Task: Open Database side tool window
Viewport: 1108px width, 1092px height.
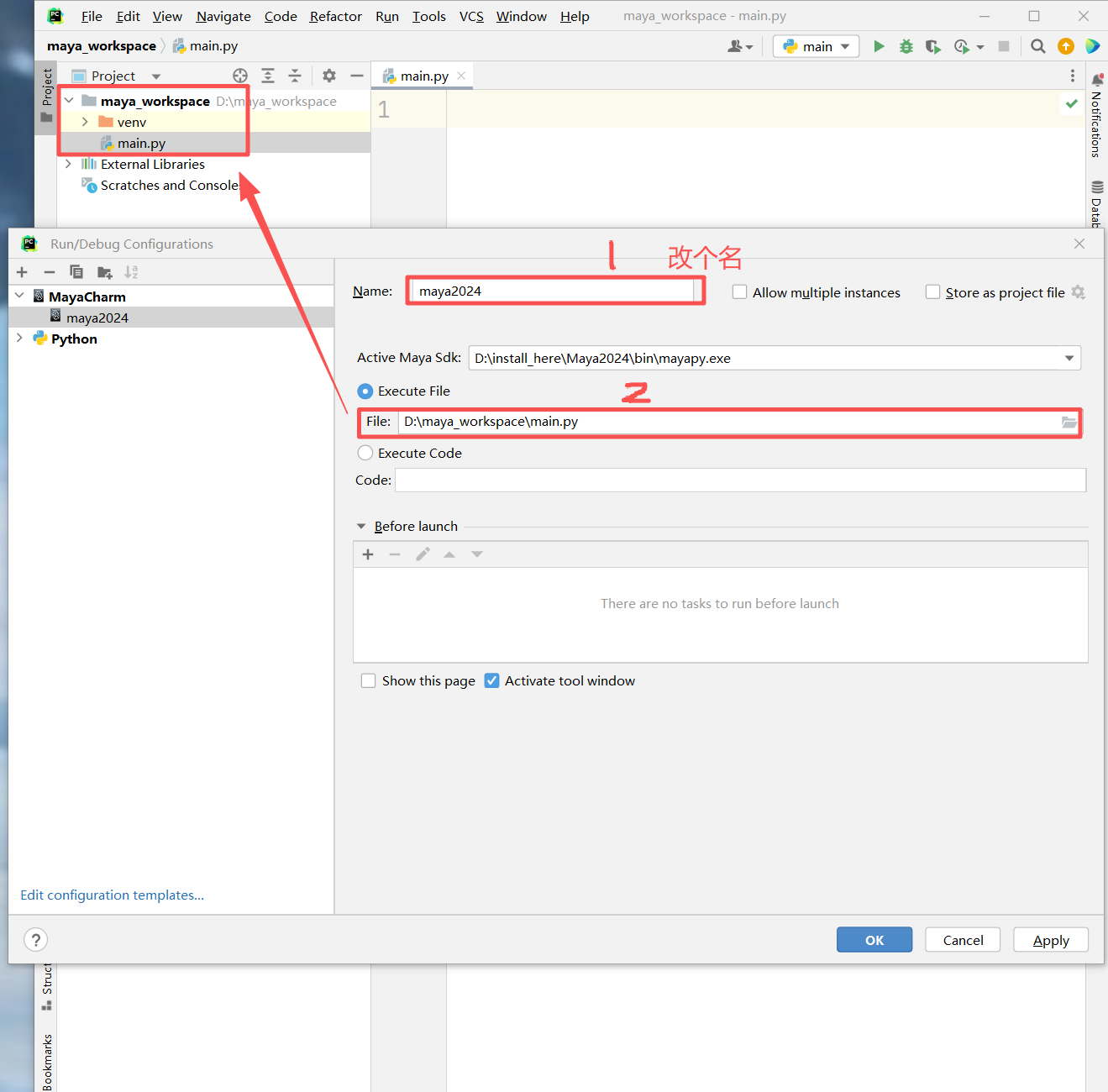Action: tap(1097, 203)
